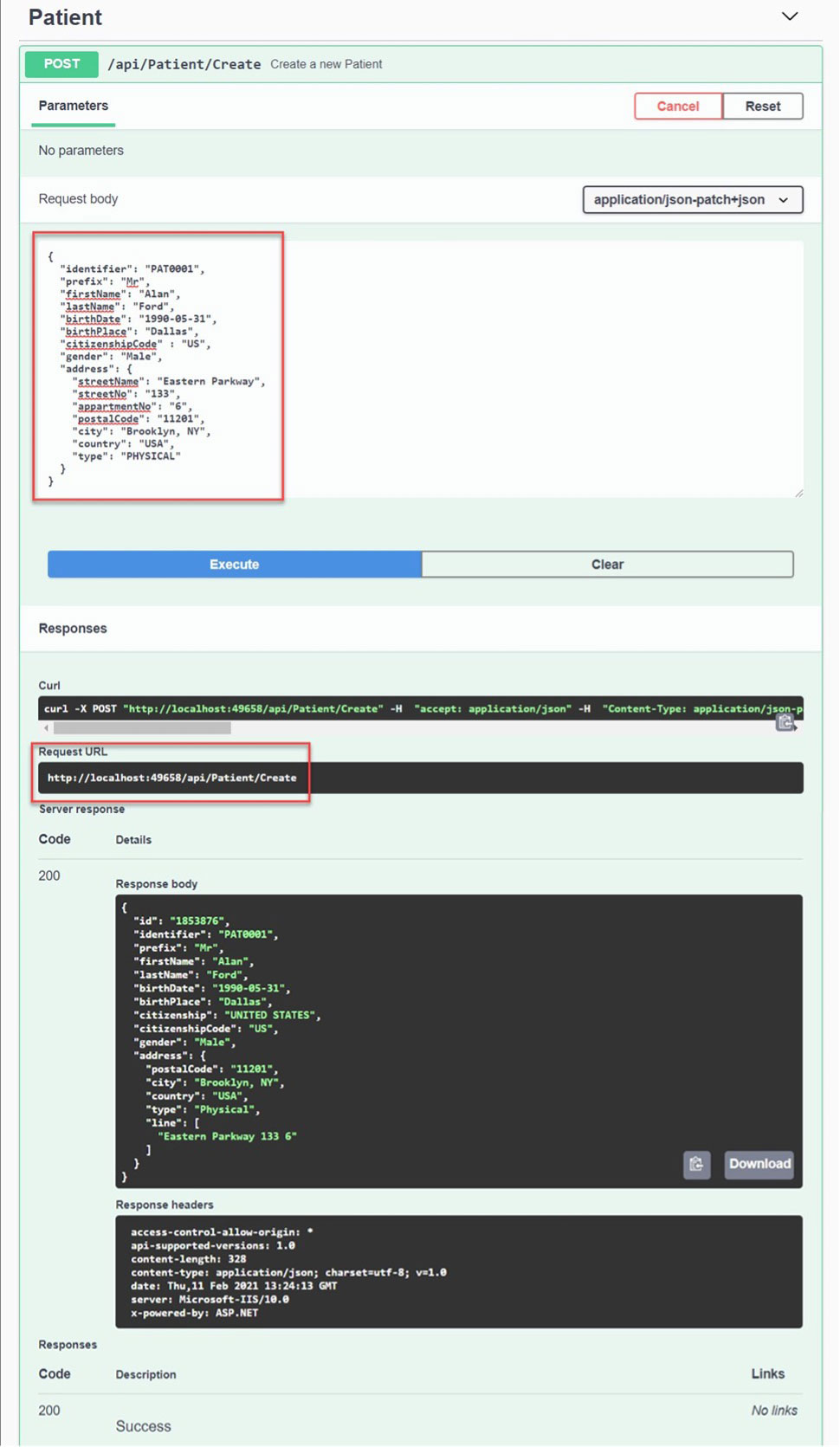Click the resize handle of request body textarea

coord(798,493)
